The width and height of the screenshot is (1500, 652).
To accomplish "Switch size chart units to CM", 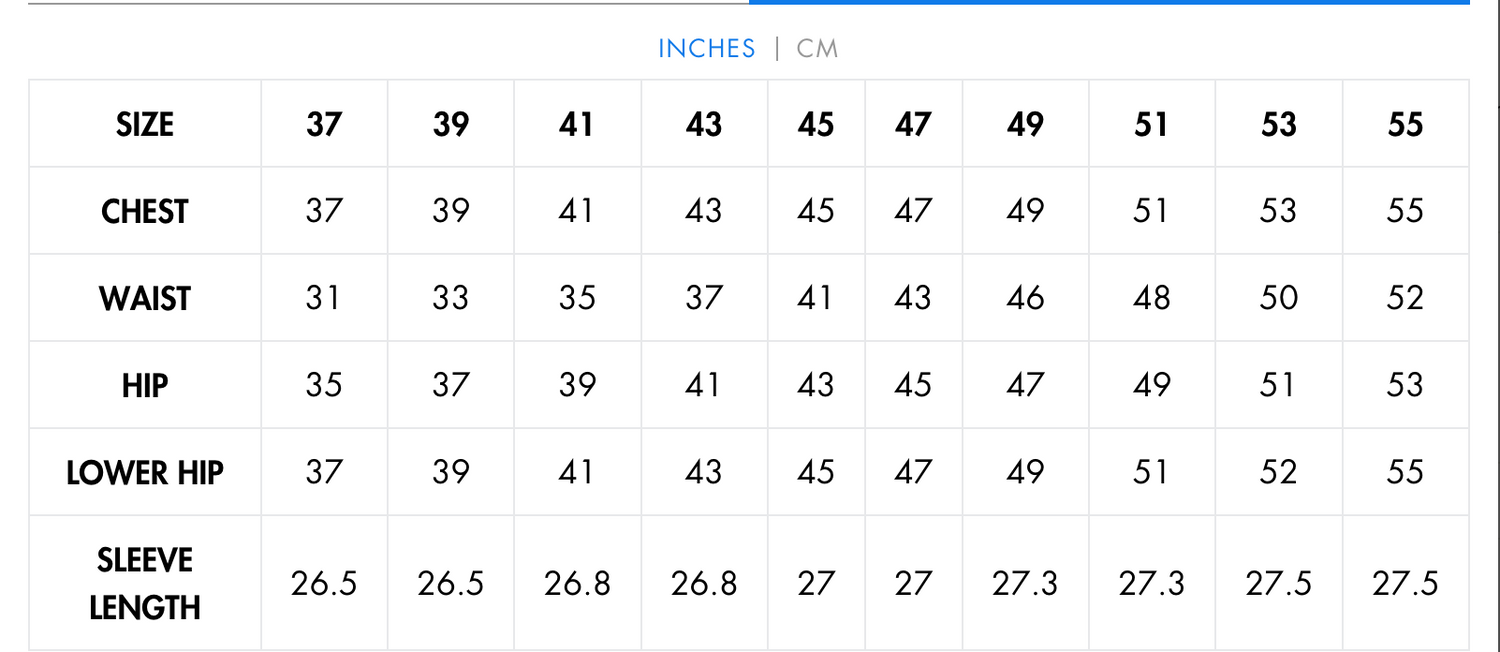I will point(817,48).
